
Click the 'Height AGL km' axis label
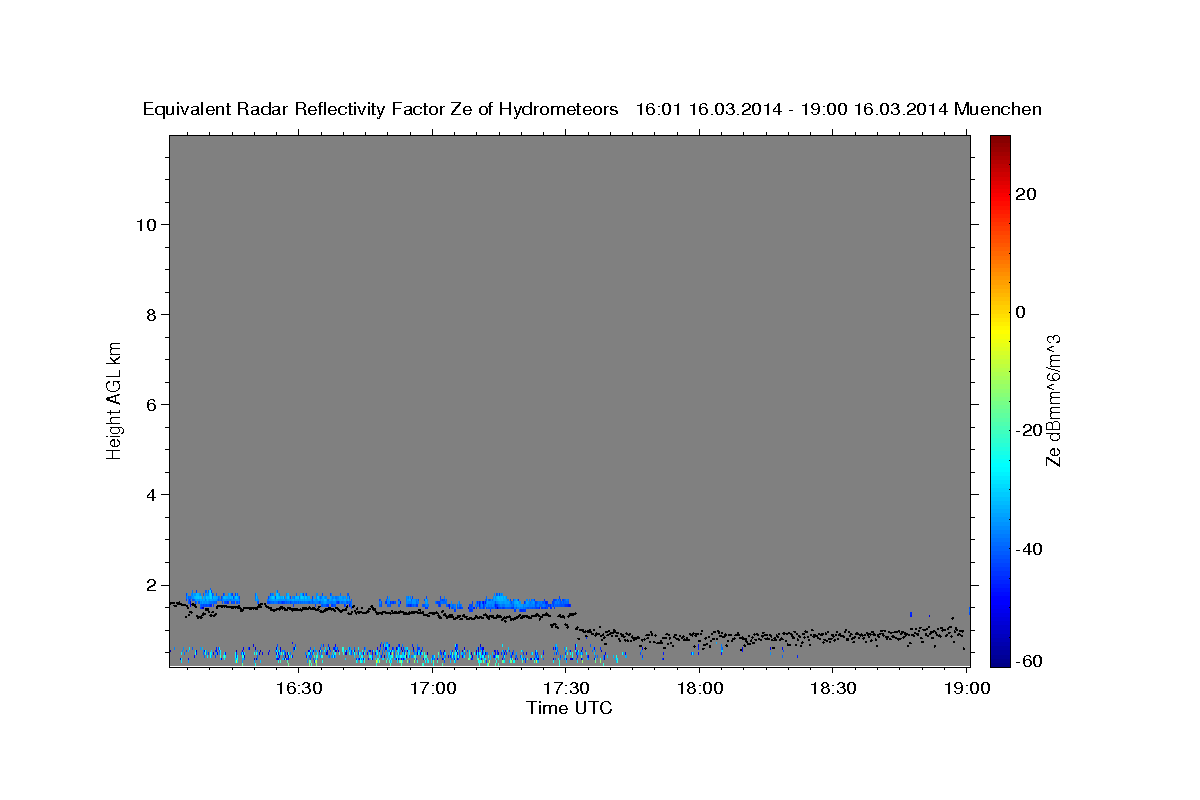click(114, 399)
